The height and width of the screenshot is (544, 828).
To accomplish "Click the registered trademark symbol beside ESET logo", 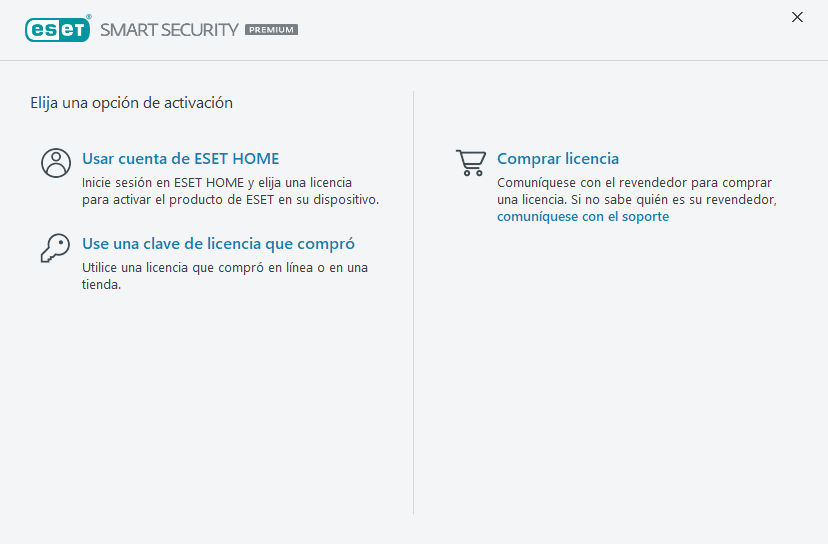I will [x=88, y=18].
